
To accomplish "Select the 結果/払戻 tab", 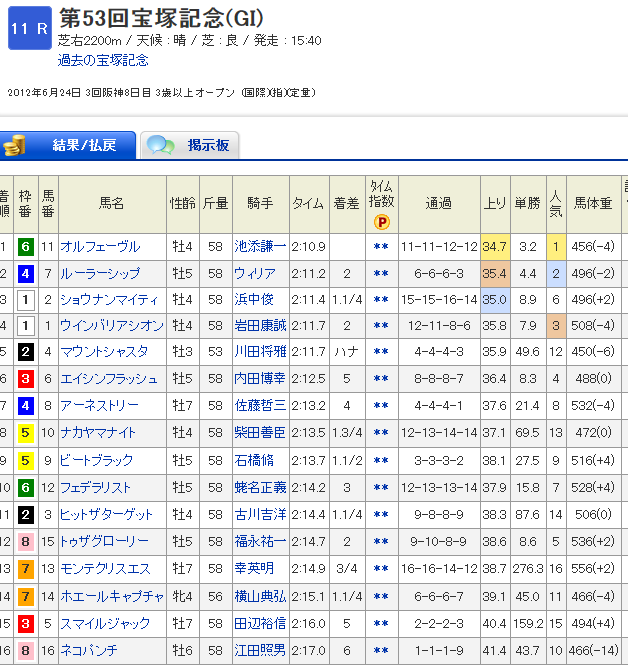I will [x=68, y=145].
